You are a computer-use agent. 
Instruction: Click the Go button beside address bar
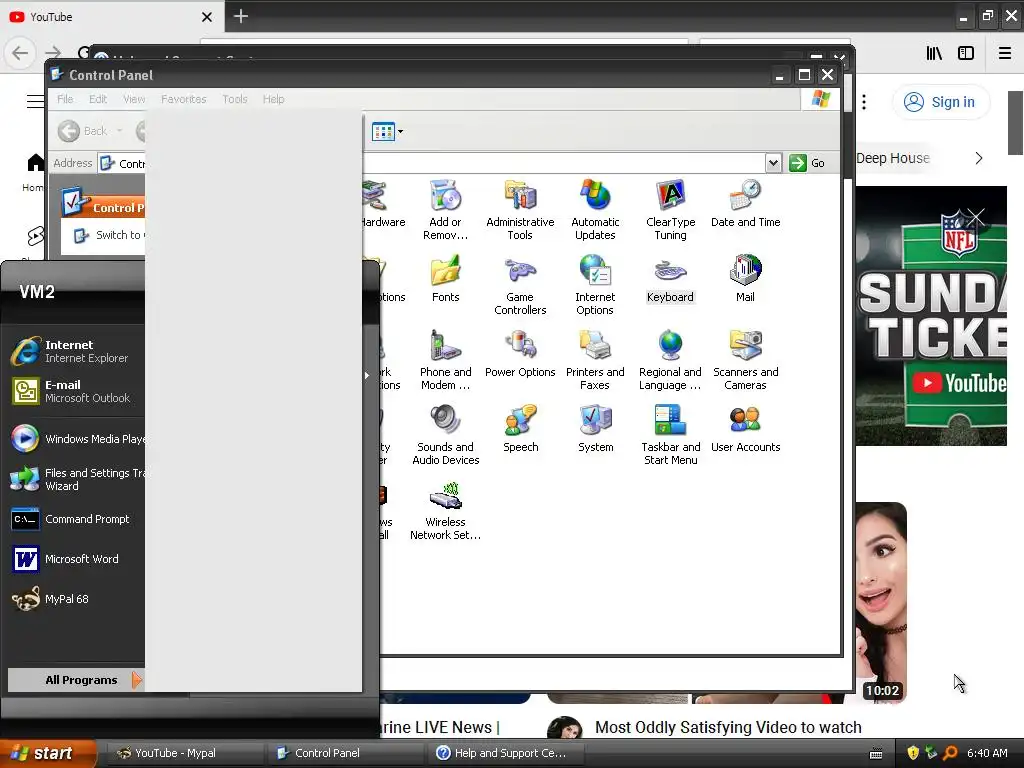[807, 163]
